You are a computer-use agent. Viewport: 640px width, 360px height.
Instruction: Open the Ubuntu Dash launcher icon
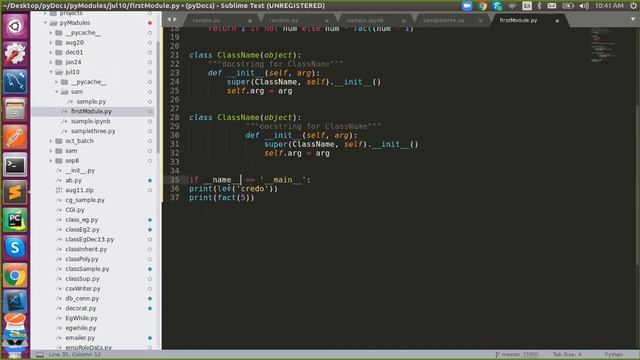(x=15, y=27)
